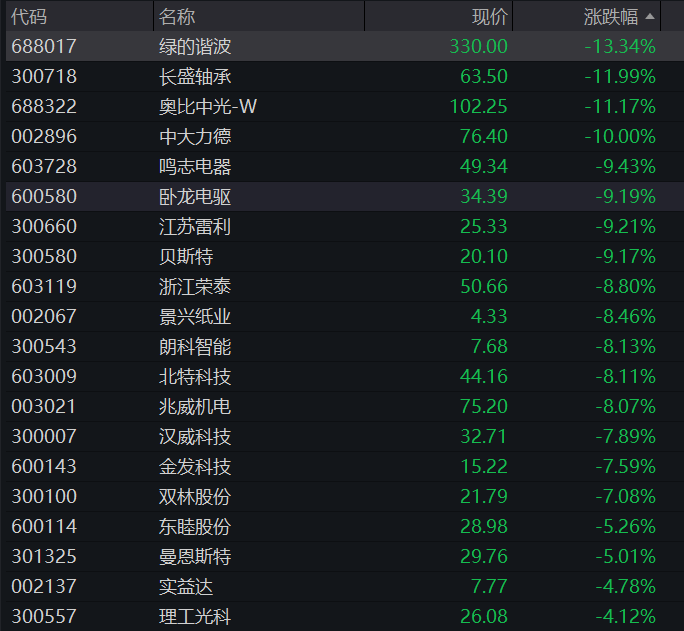Click price 20.10 of 贝斯特

[x=484, y=257]
